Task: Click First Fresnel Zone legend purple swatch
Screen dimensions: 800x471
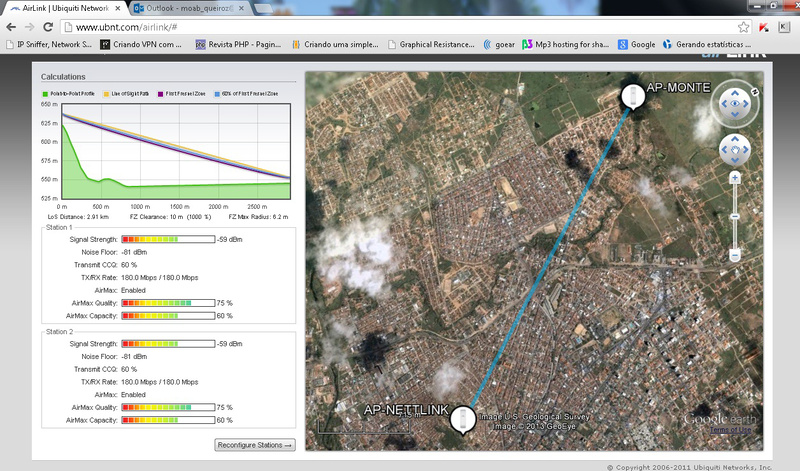Action: click(160, 94)
